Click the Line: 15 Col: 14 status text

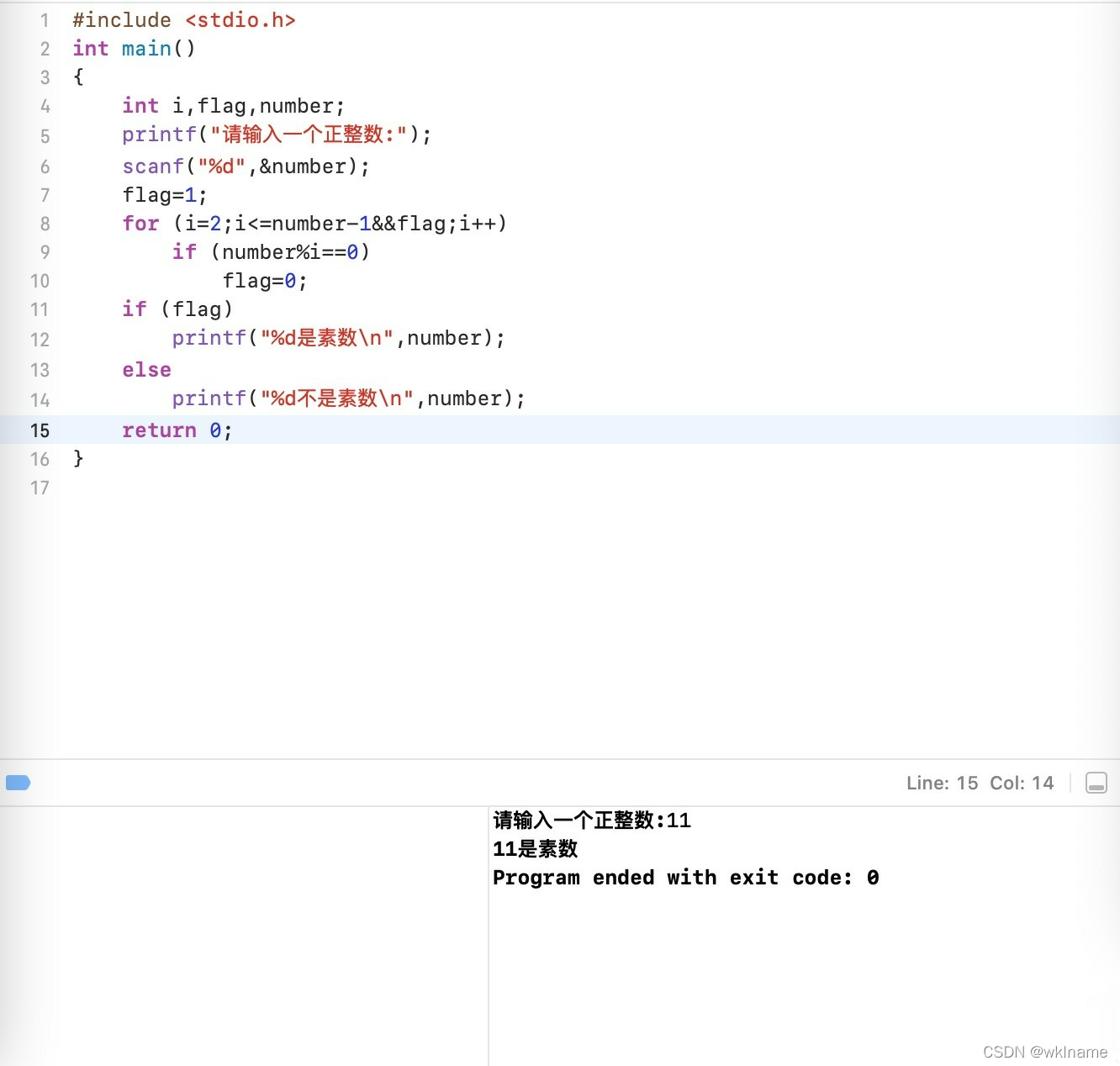point(980,783)
